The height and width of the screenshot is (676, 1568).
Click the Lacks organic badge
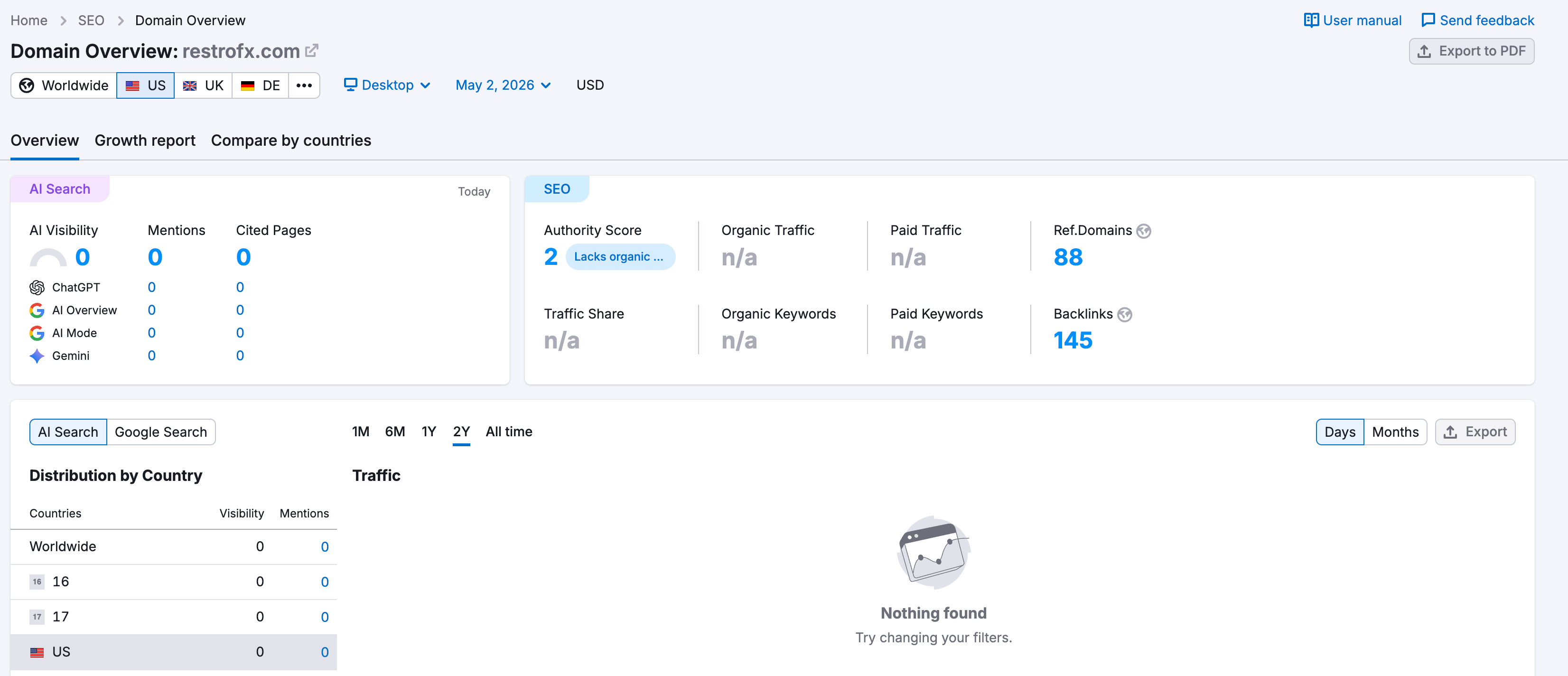click(x=620, y=257)
